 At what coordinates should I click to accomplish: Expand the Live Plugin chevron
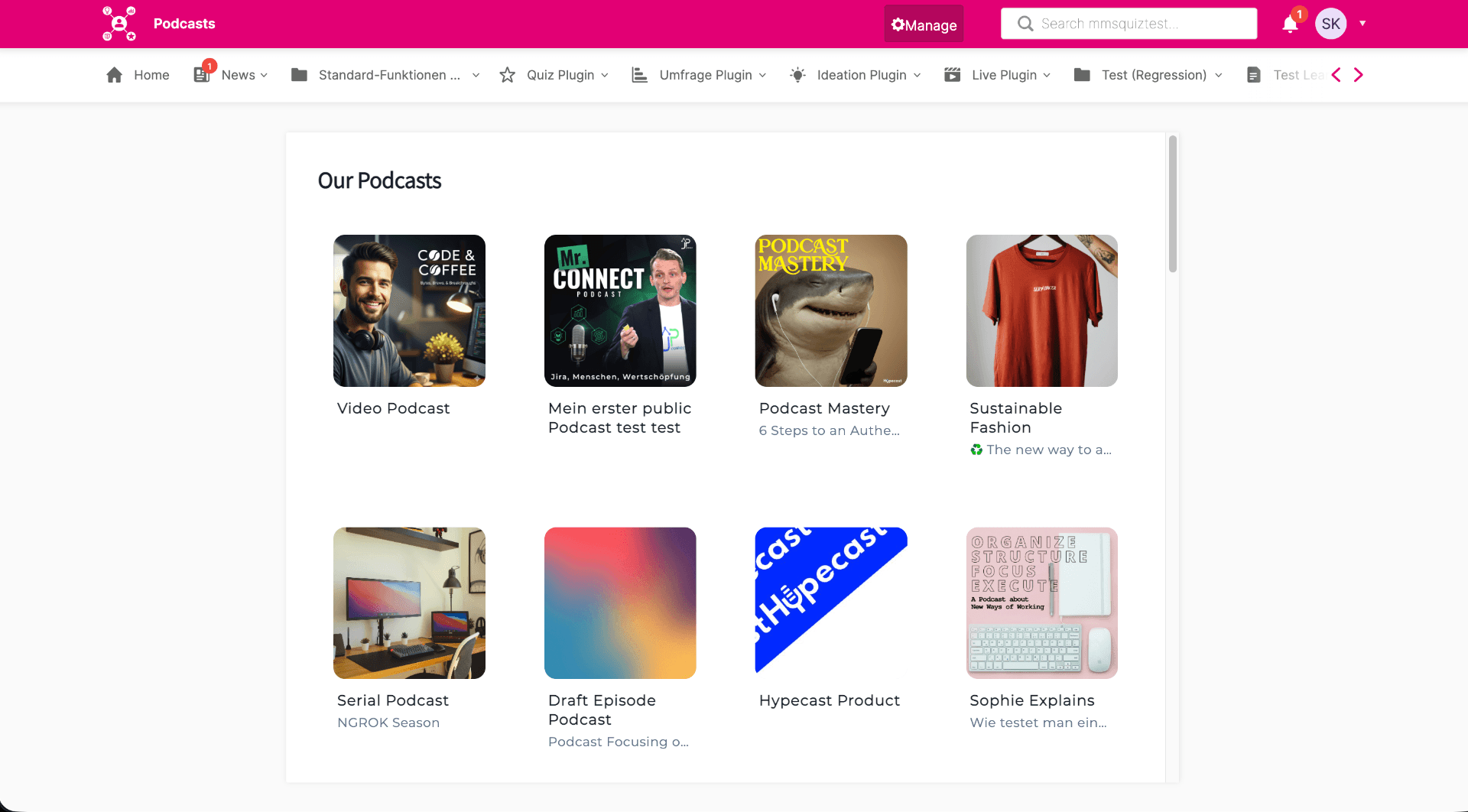point(1047,75)
